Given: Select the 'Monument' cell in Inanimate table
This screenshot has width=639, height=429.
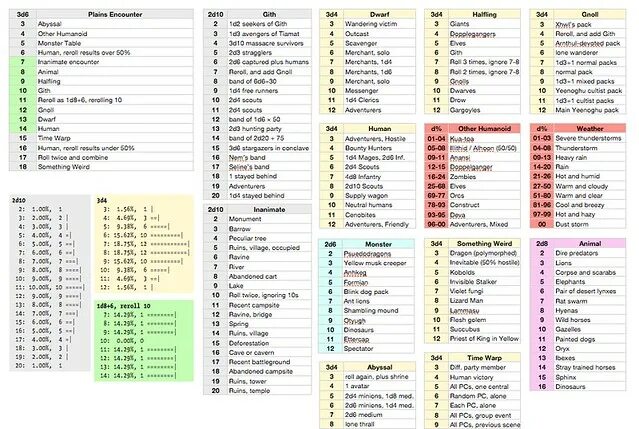Looking at the screenshot, I should (269, 219).
